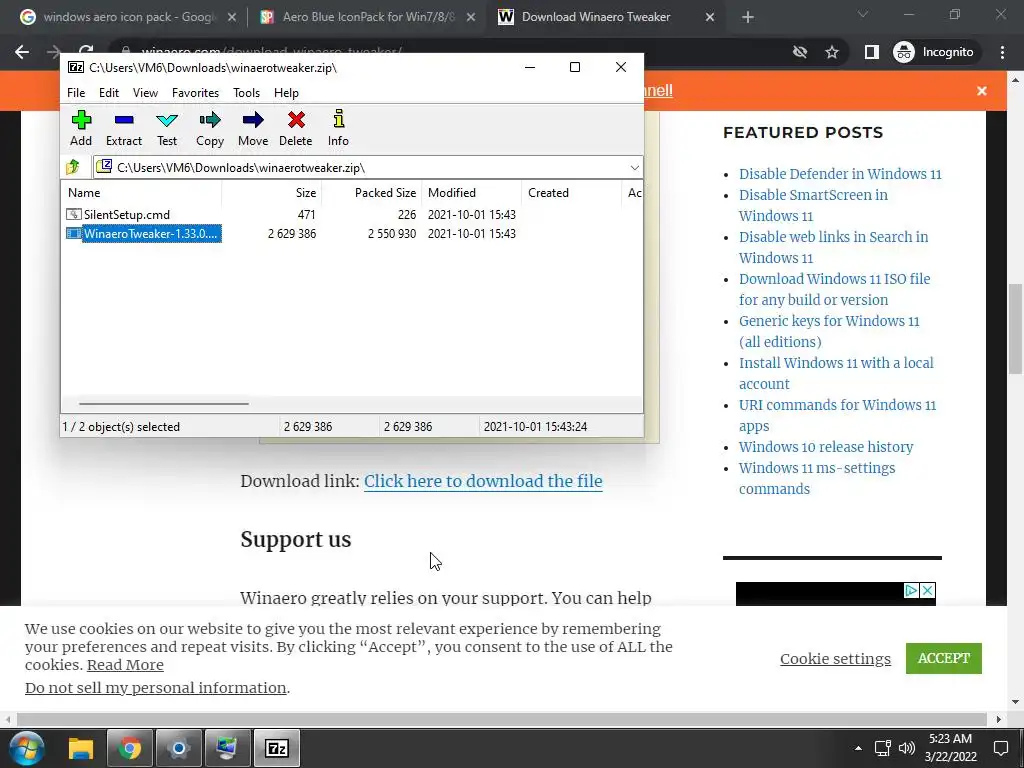The width and height of the screenshot is (1024, 768).
Task: Click Do not sell my personal information
Action: pyautogui.click(x=155, y=688)
